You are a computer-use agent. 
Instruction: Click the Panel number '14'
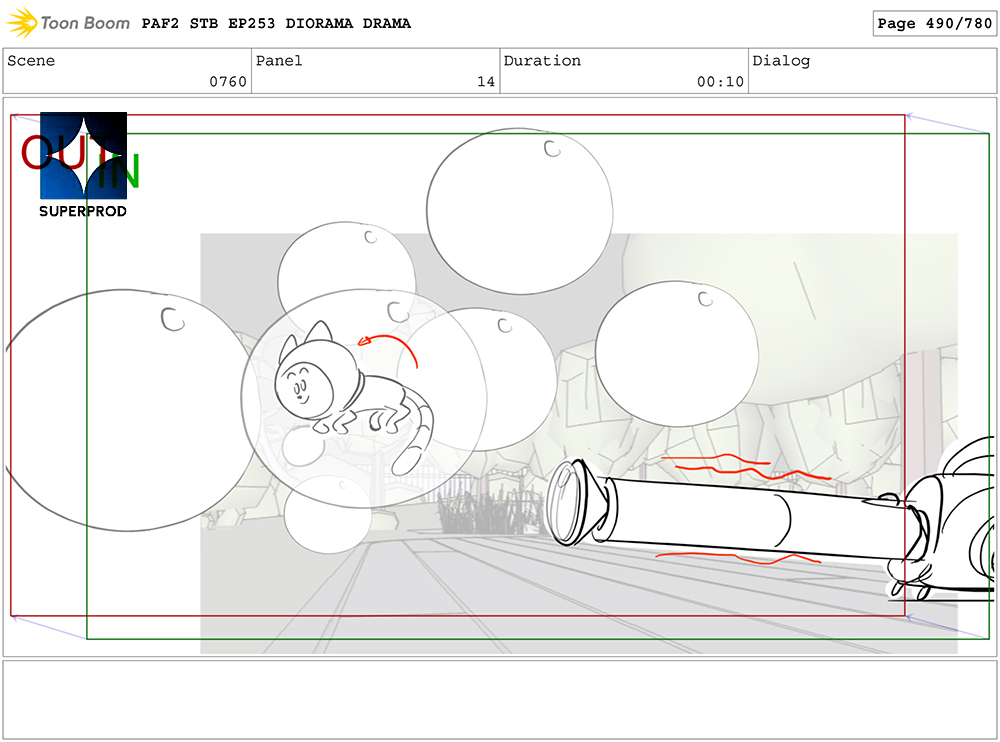pyautogui.click(x=486, y=82)
